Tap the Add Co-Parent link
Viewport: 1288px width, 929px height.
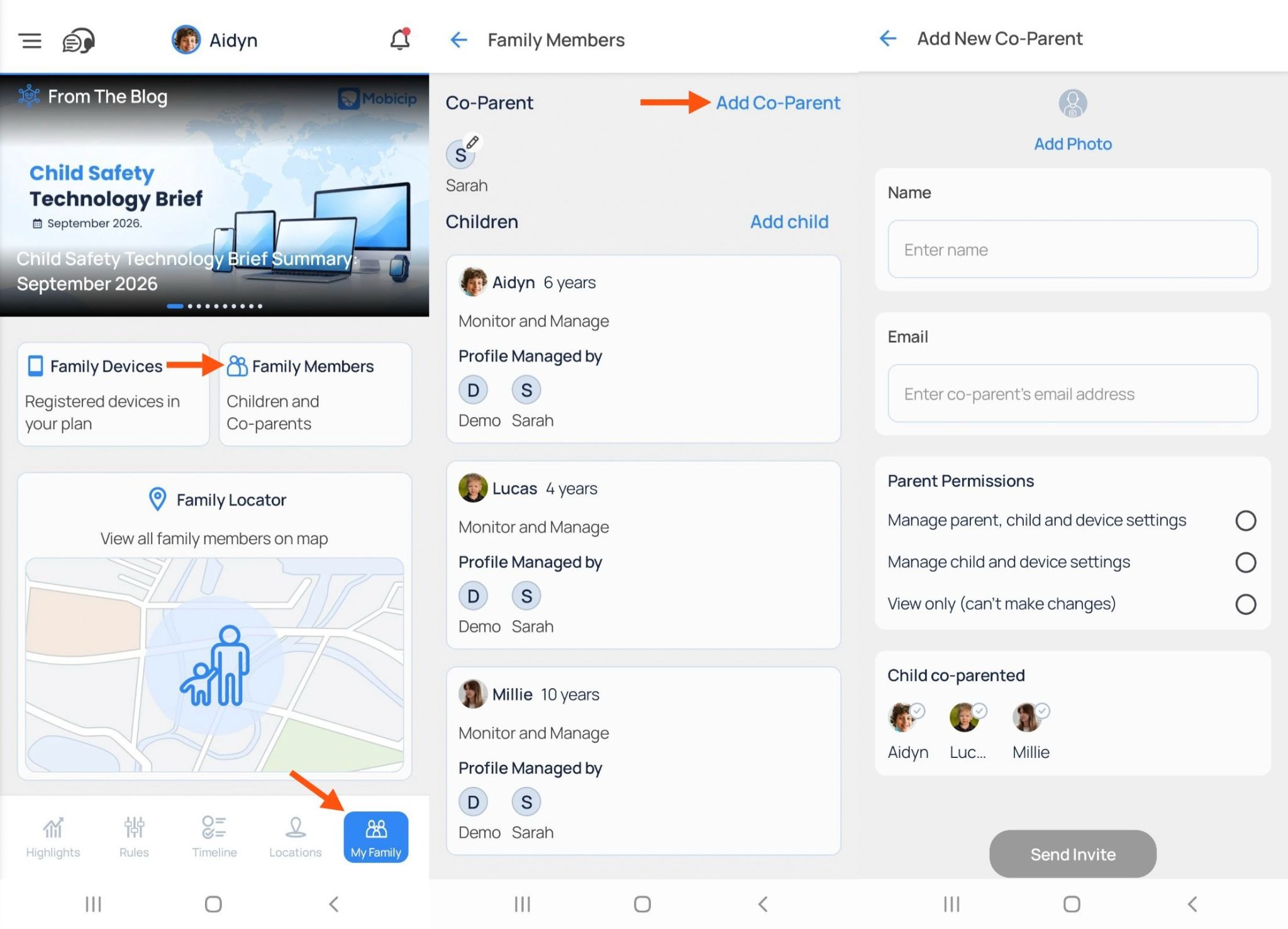pos(778,103)
